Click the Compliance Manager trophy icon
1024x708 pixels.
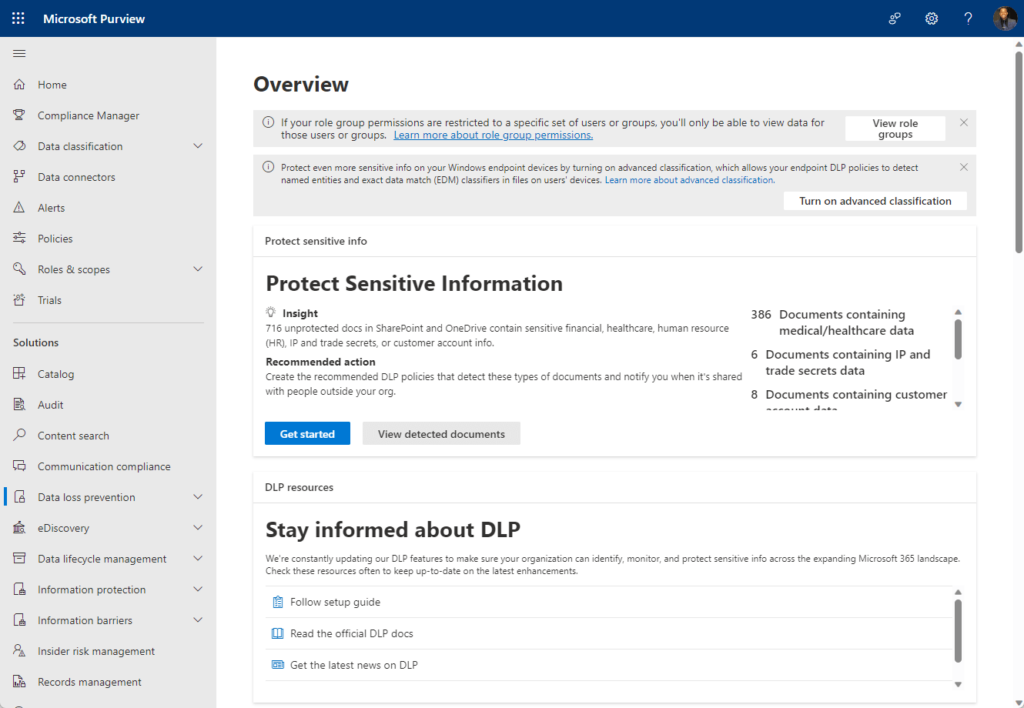coord(20,115)
